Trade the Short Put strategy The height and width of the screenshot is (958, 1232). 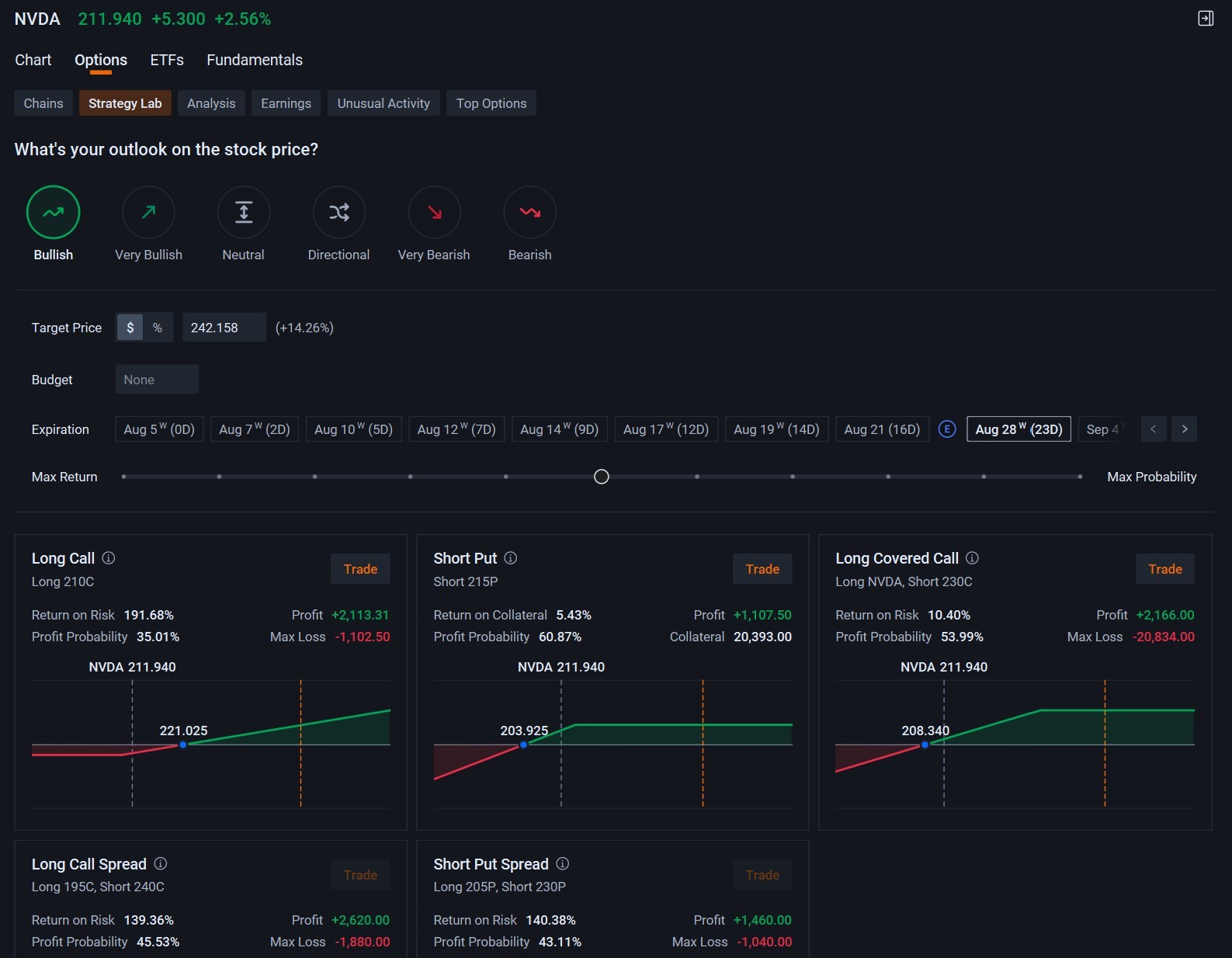762,569
